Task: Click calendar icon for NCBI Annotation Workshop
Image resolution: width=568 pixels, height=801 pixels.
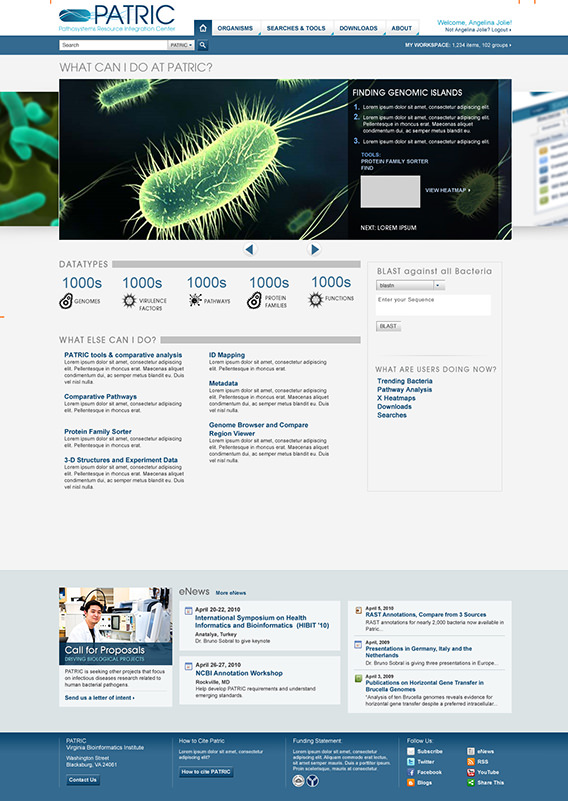Action: coord(188,666)
